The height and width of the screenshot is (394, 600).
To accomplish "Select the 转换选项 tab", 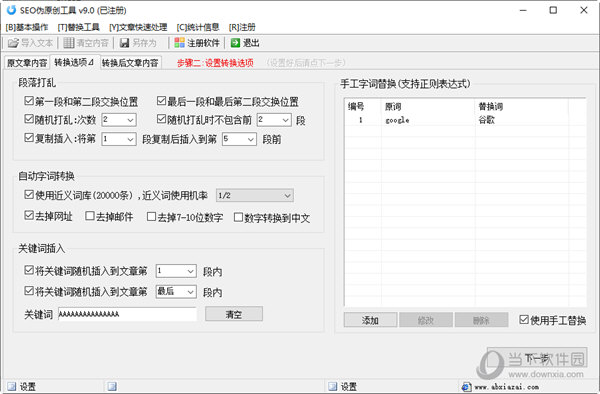I will (x=74, y=62).
